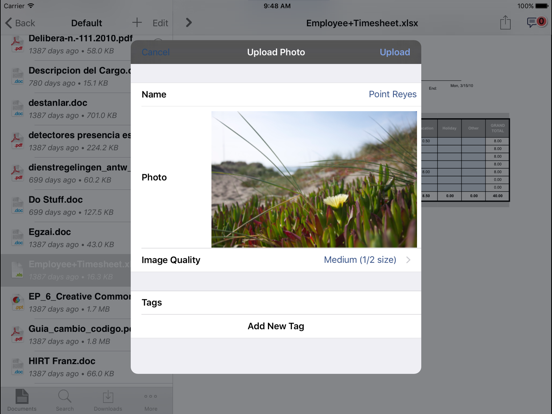Tap ppt icon beside EP_6_Creative Common

(x=17, y=303)
